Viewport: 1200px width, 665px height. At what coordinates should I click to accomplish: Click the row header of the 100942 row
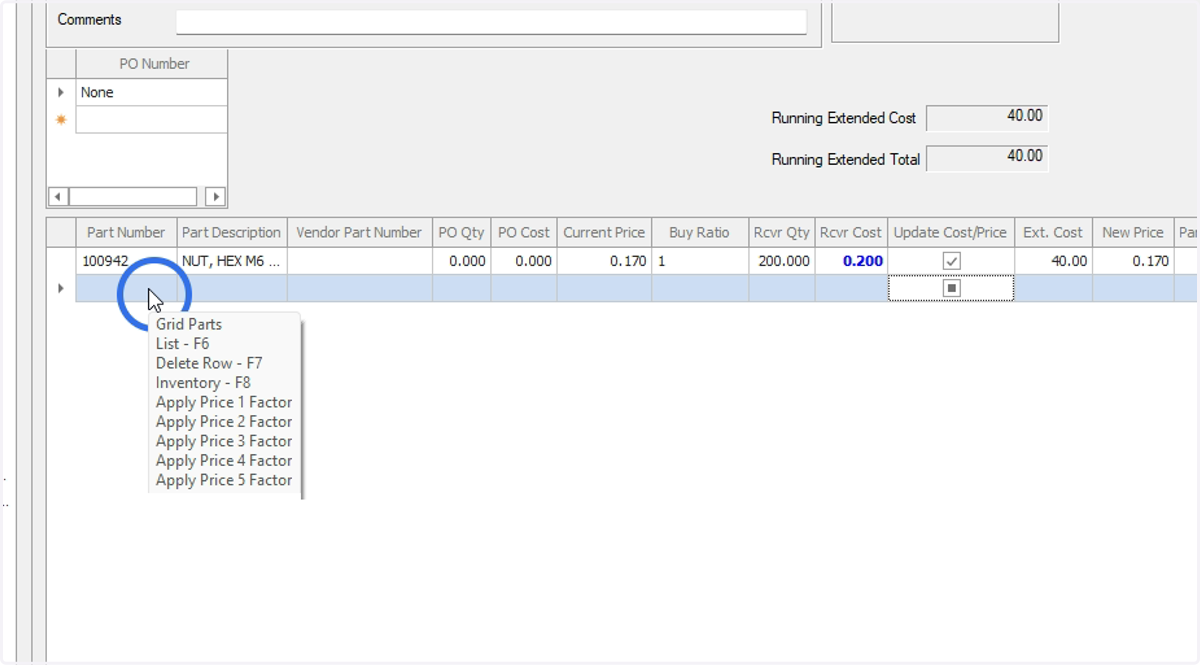pos(61,261)
